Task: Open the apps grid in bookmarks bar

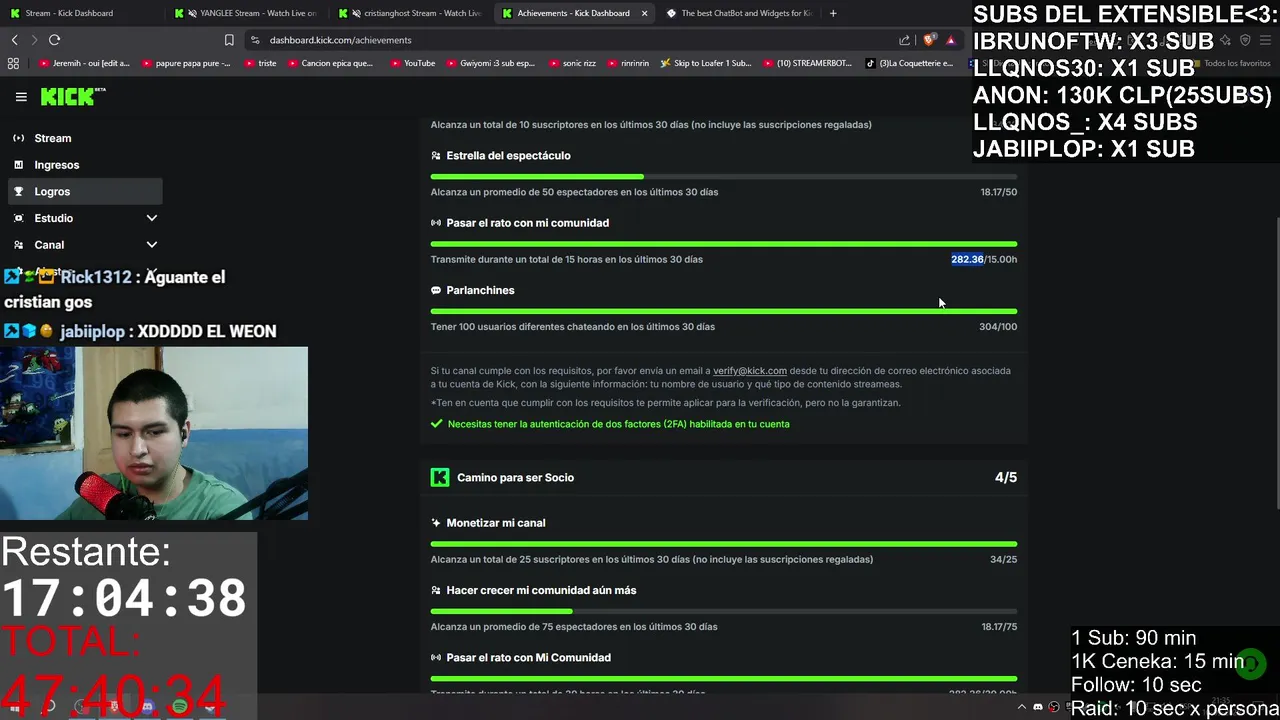Action: pyautogui.click(x=13, y=63)
